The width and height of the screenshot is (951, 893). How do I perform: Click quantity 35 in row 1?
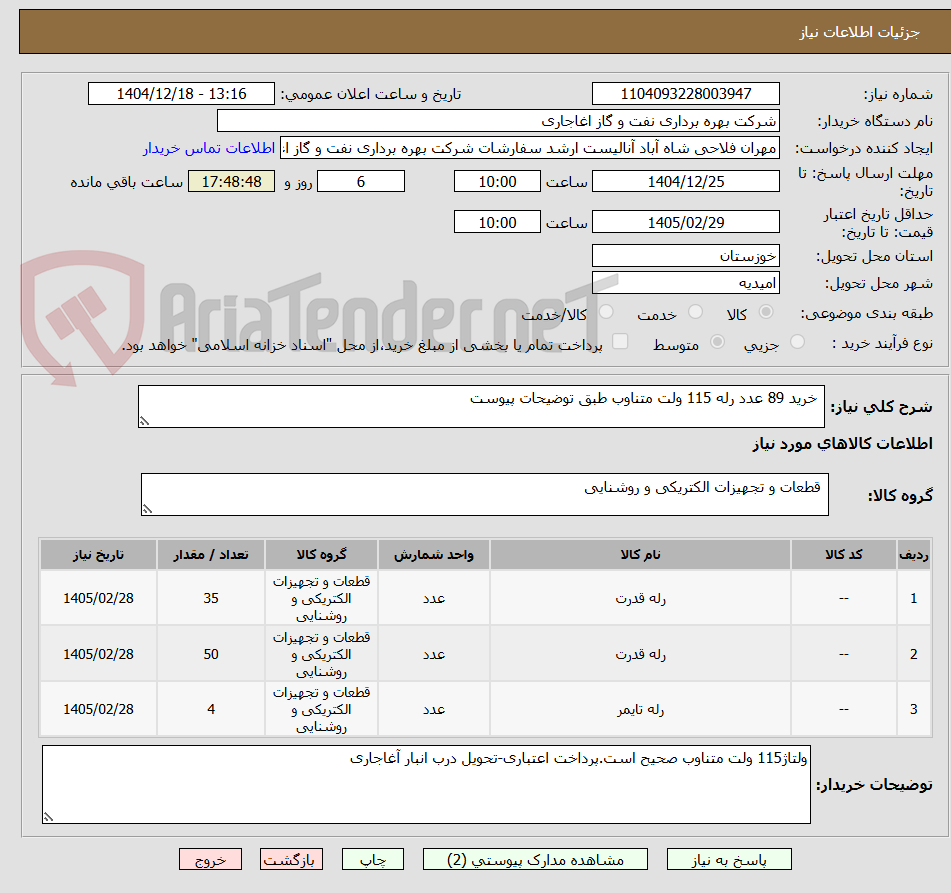point(211,598)
